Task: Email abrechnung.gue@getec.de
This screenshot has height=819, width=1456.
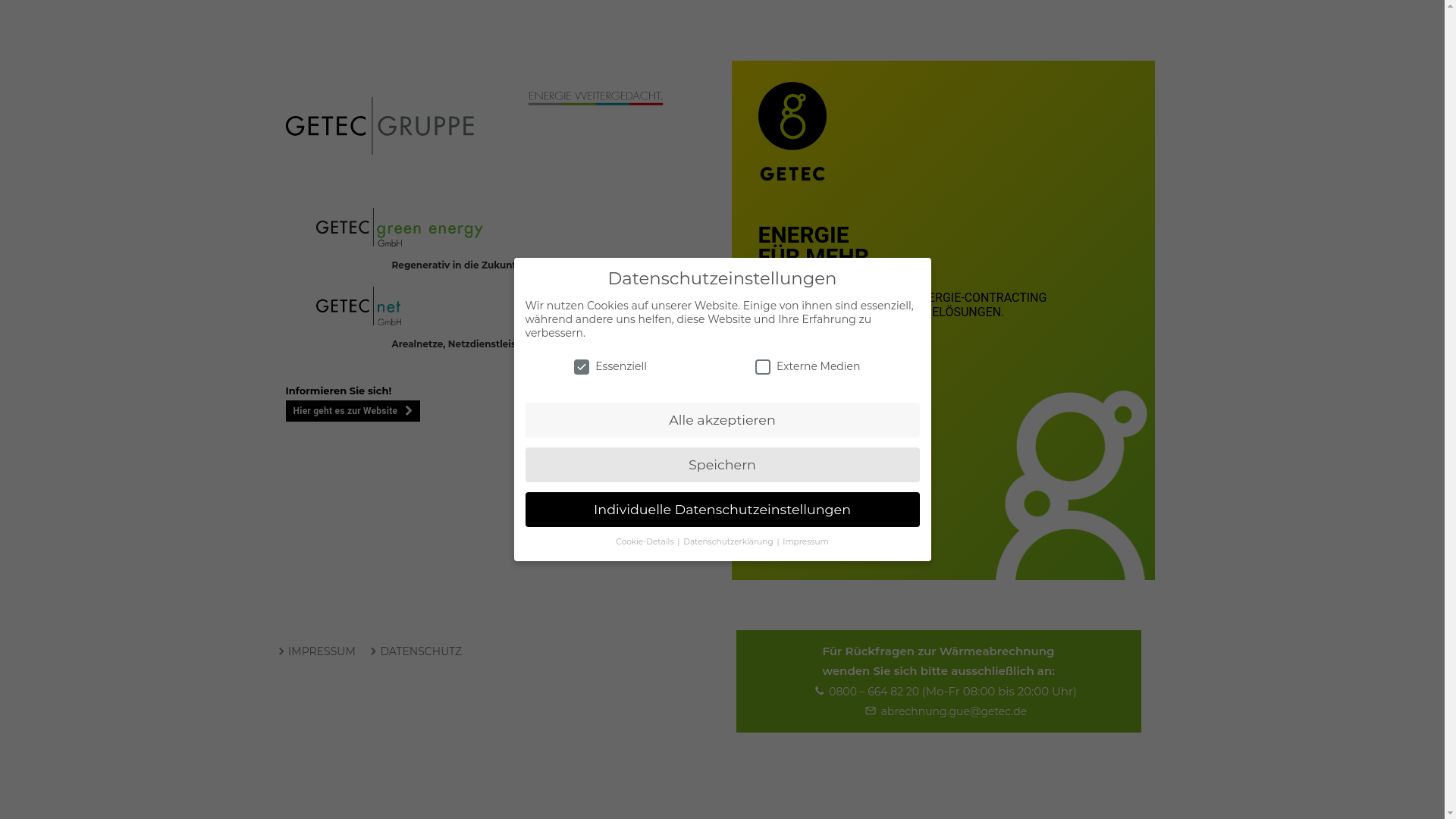Action: click(953, 711)
